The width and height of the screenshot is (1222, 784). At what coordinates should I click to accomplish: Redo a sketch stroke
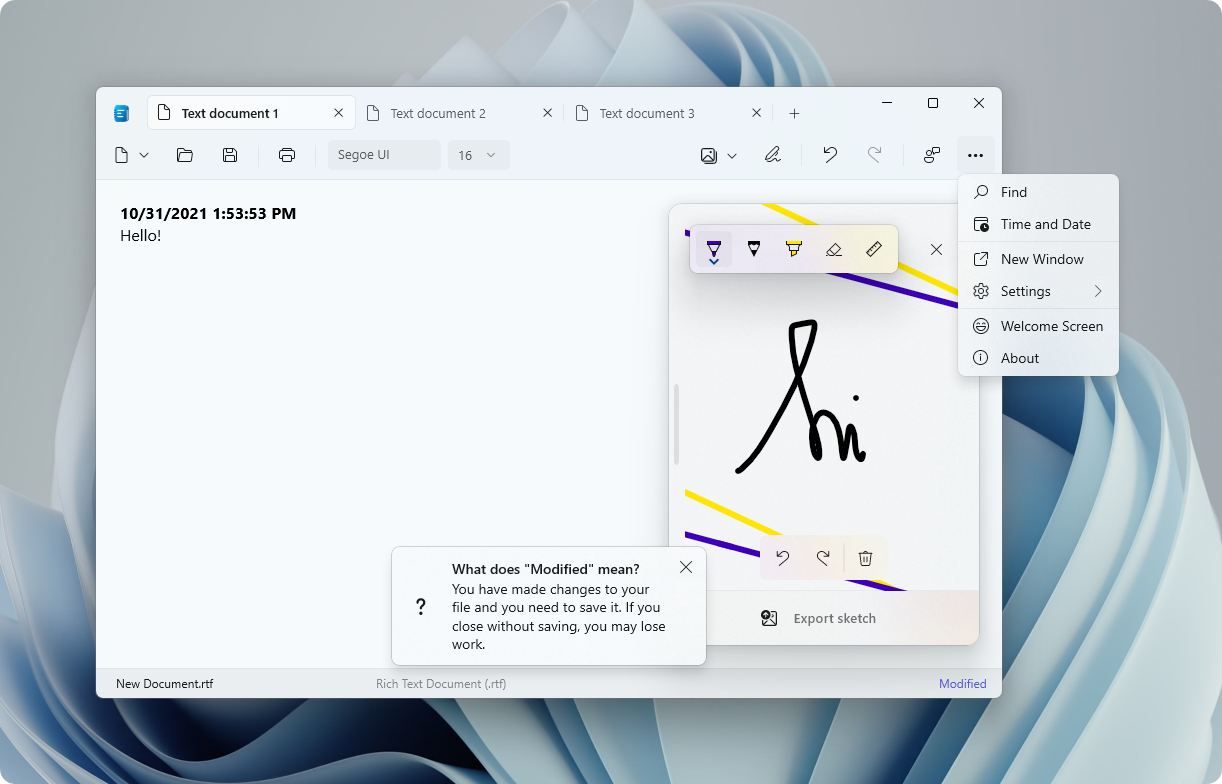pyautogui.click(x=823, y=558)
